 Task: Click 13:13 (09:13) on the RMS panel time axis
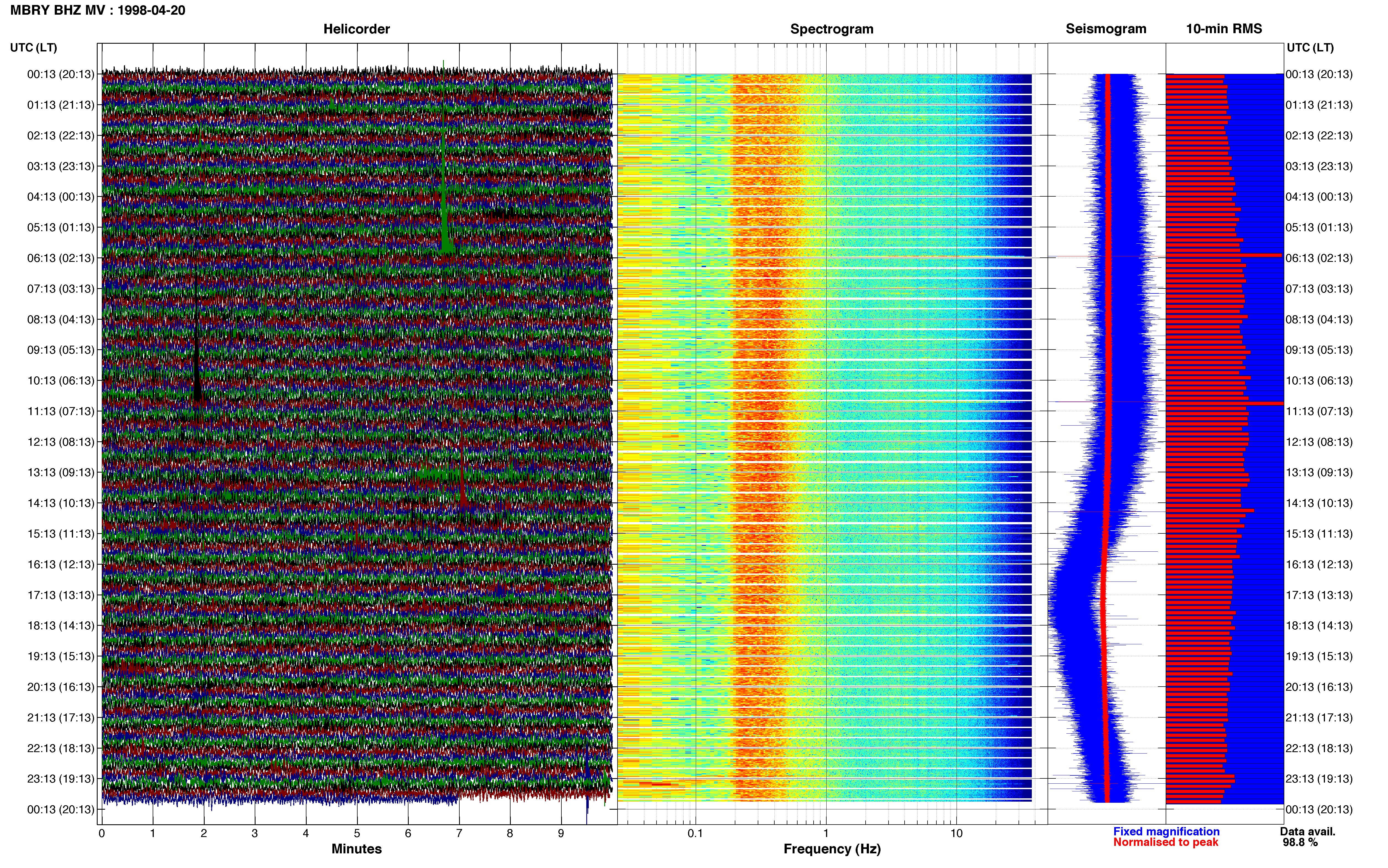click(1319, 473)
